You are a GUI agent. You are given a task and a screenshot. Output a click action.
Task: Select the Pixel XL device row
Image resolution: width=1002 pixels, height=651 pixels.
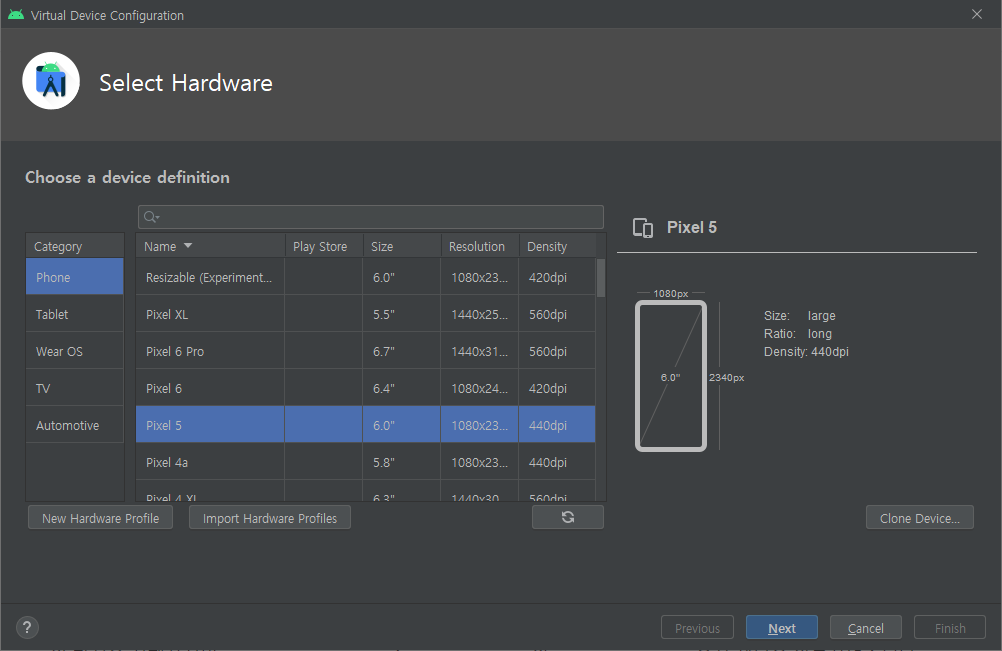[366, 314]
